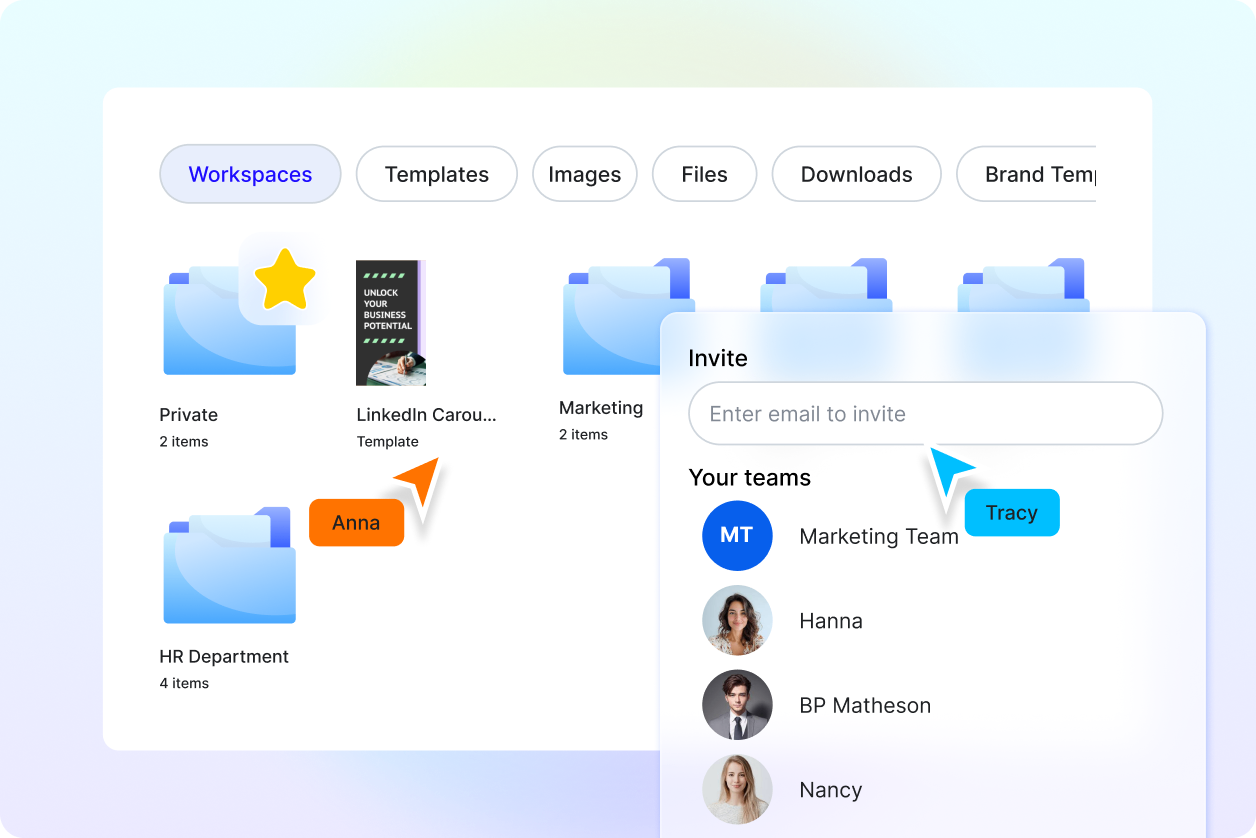This screenshot has width=1256, height=838.
Task: Click the yellow star favorite badge
Action: tap(285, 278)
